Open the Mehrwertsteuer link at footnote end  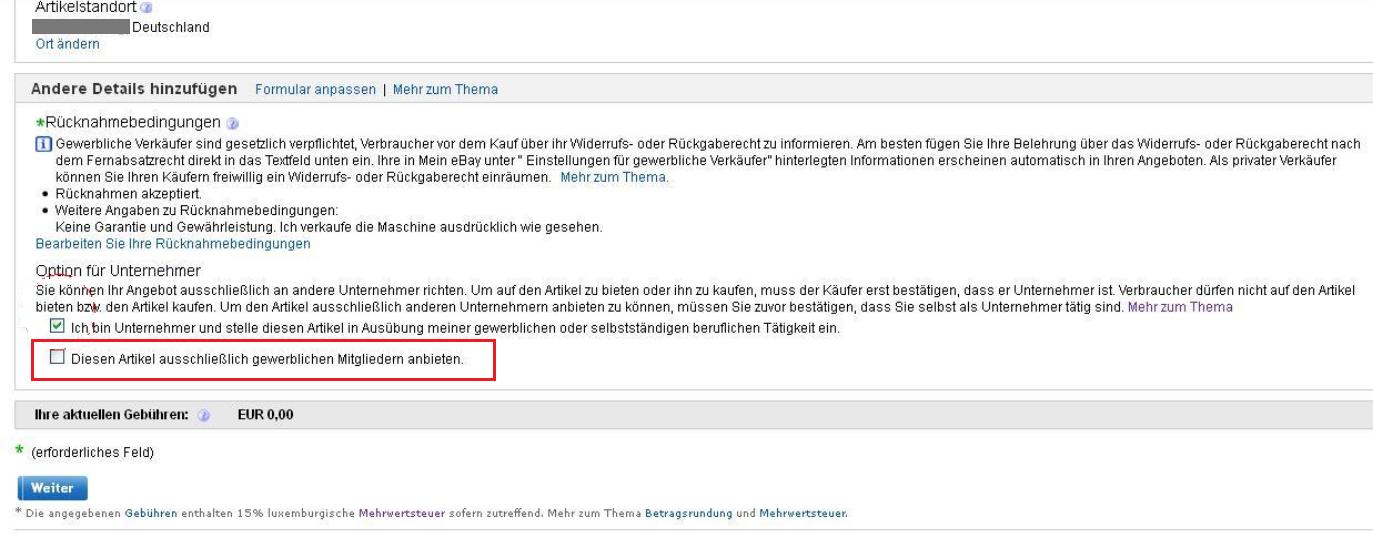[803, 513]
